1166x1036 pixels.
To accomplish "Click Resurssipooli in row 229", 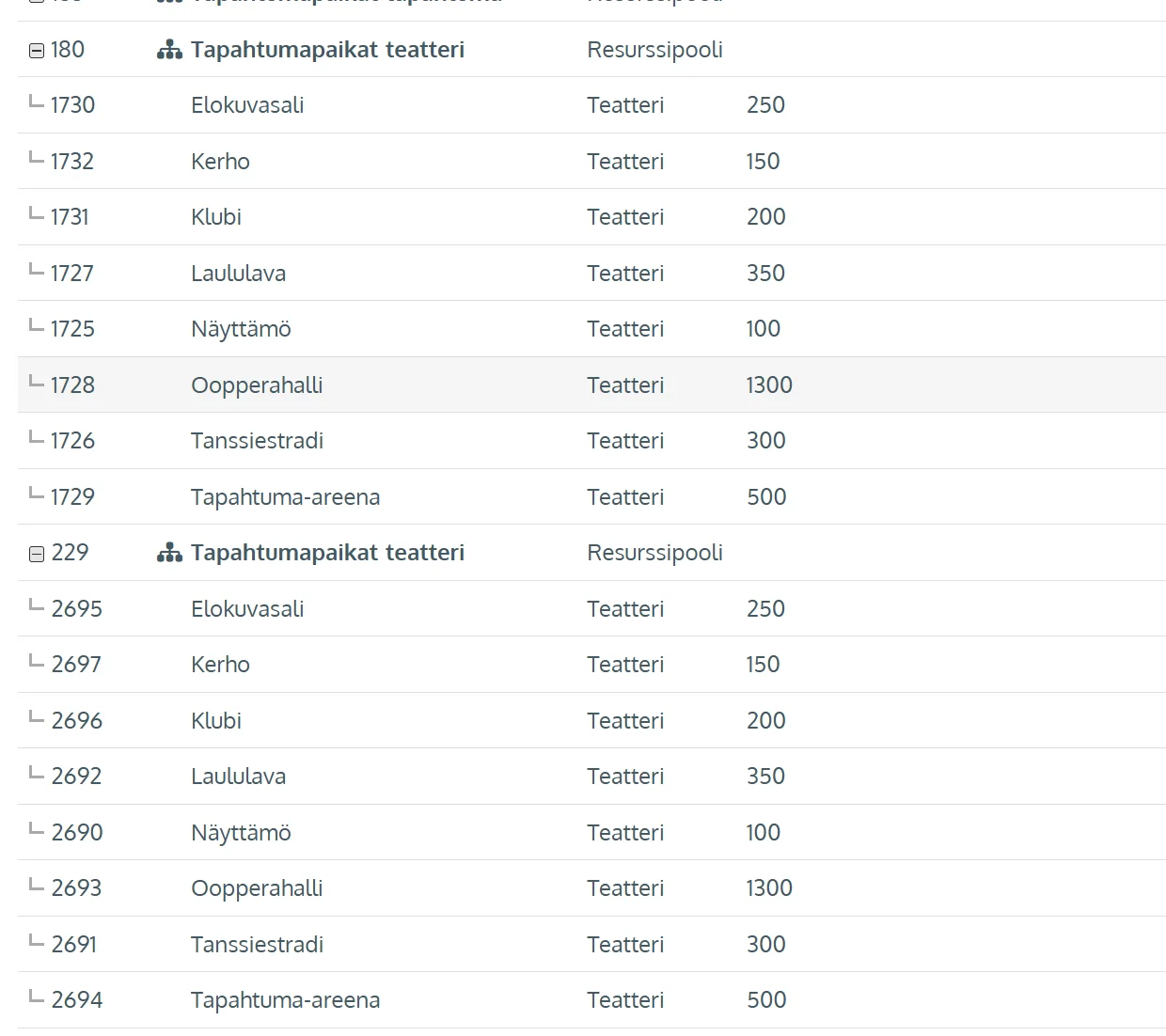I will [x=654, y=553].
